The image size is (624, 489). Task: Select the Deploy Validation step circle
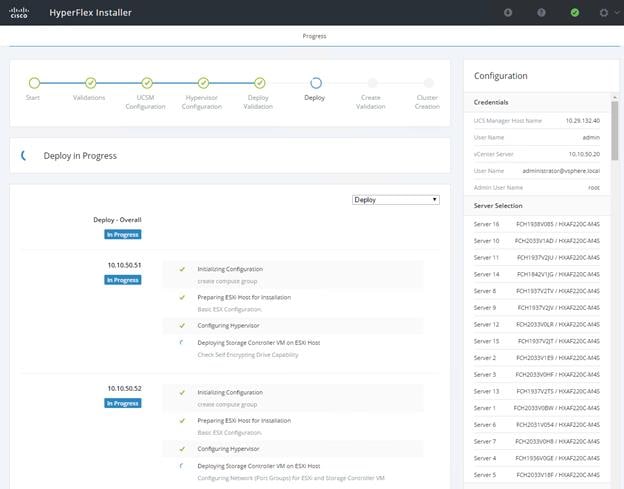260,83
